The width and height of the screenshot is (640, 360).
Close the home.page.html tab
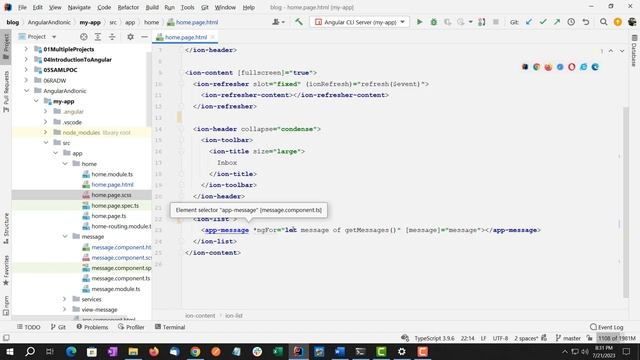click(213, 37)
